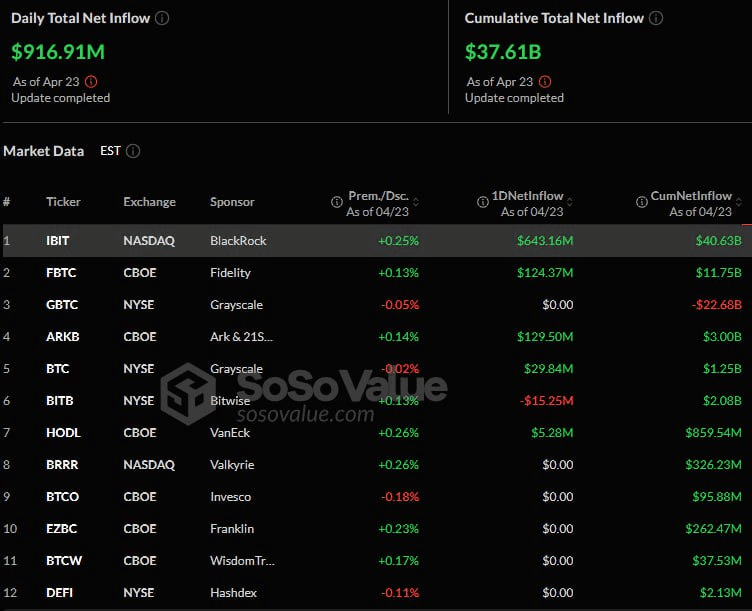752x611 pixels.
Task: Select IBIT ticker row
Action: click(x=377, y=241)
